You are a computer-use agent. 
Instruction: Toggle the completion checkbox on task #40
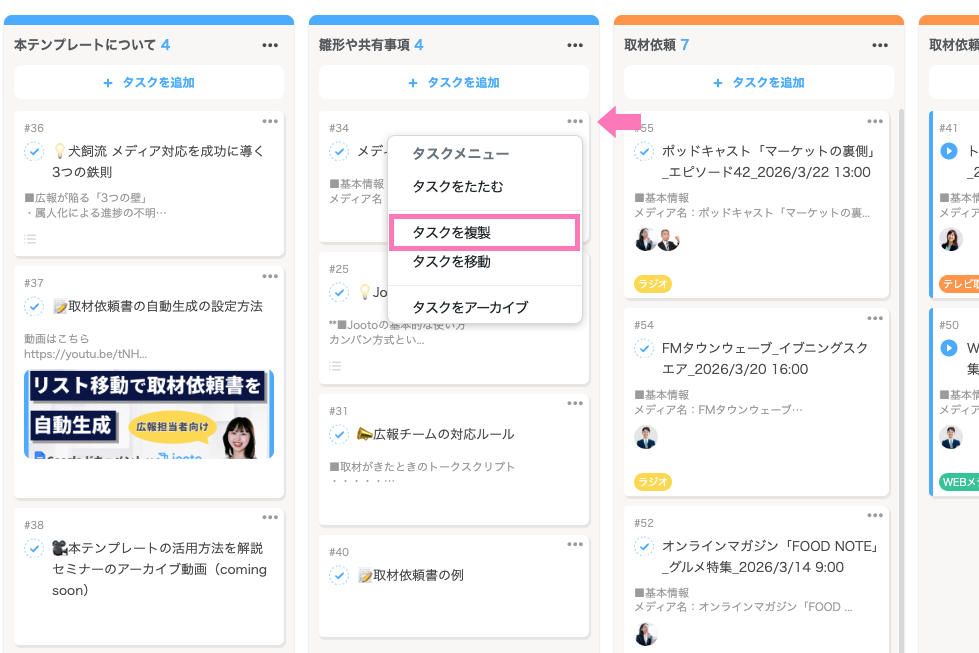(x=341, y=573)
